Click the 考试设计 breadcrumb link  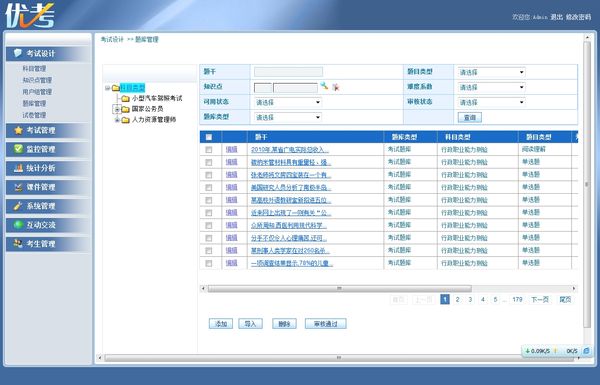pyautogui.click(x=112, y=39)
